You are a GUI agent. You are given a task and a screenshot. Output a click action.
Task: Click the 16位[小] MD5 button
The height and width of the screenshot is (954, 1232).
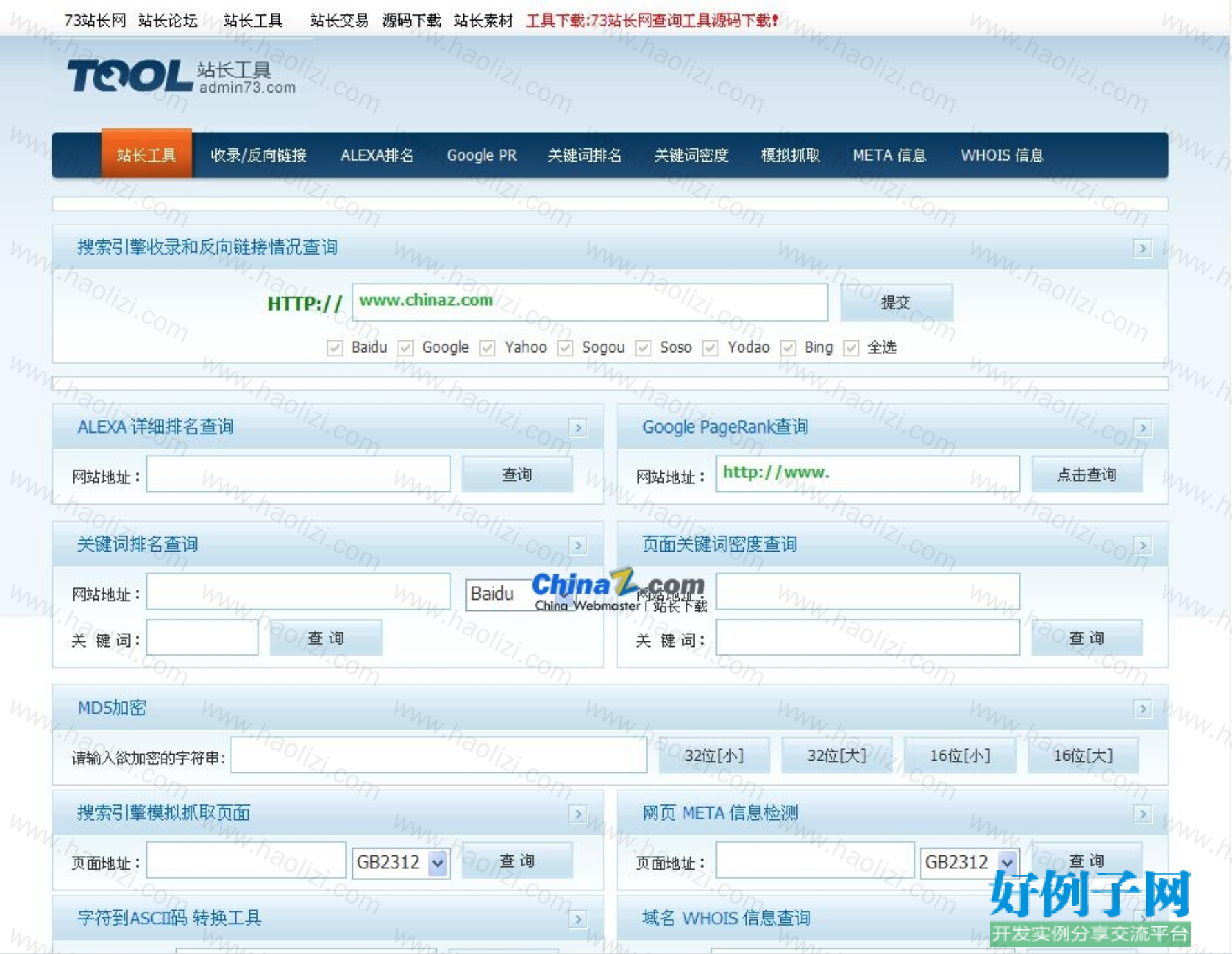pyautogui.click(x=960, y=755)
